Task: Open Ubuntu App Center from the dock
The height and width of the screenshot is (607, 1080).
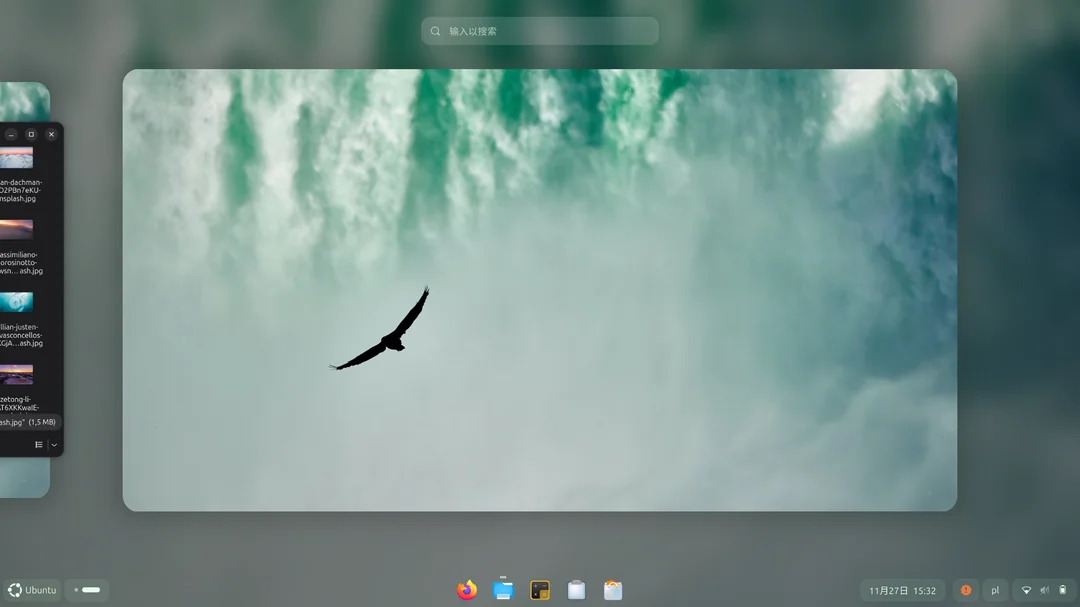Action: click(613, 590)
